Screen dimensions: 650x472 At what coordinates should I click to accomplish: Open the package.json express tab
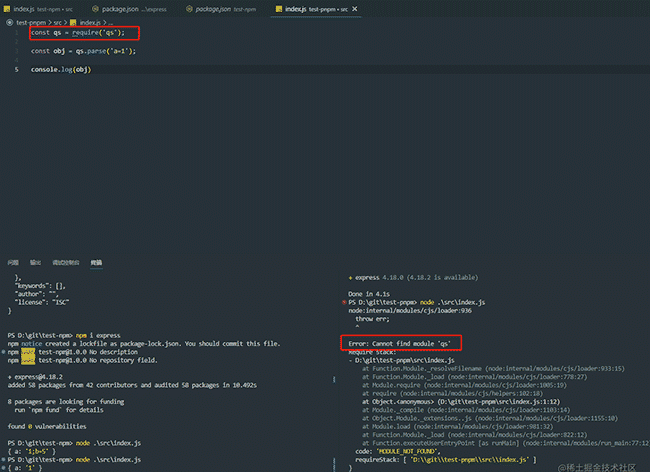pos(129,9)
